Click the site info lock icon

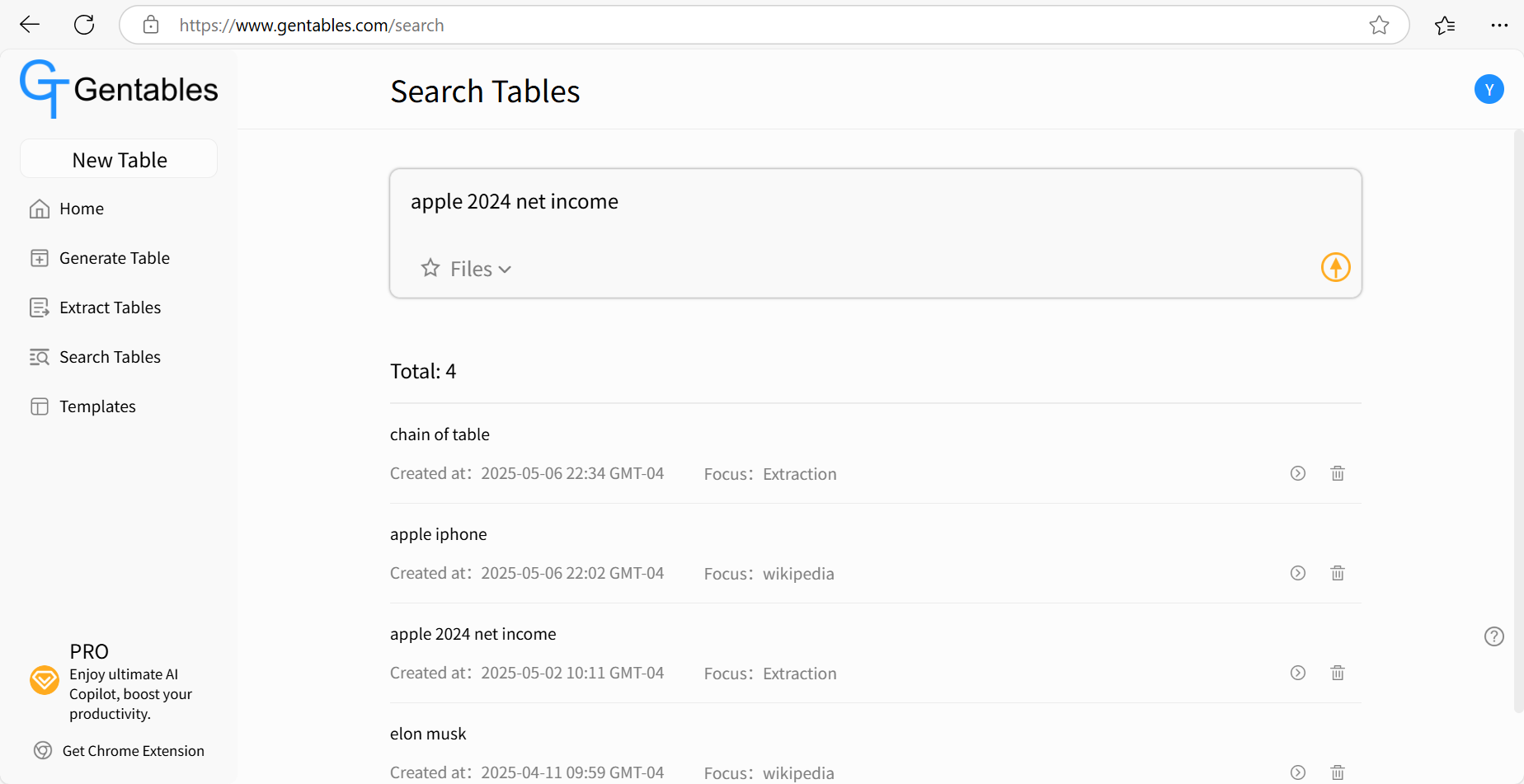pos(151,25)
